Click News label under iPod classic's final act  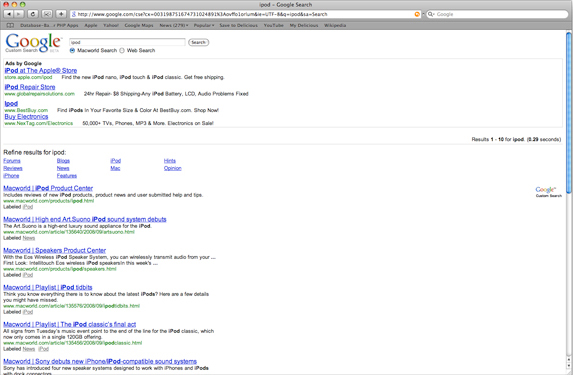click(29, 349)
